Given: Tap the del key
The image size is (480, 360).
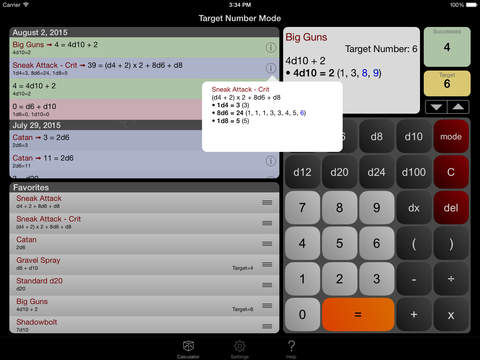Looking at the screenshot, I should coord(451,208).
